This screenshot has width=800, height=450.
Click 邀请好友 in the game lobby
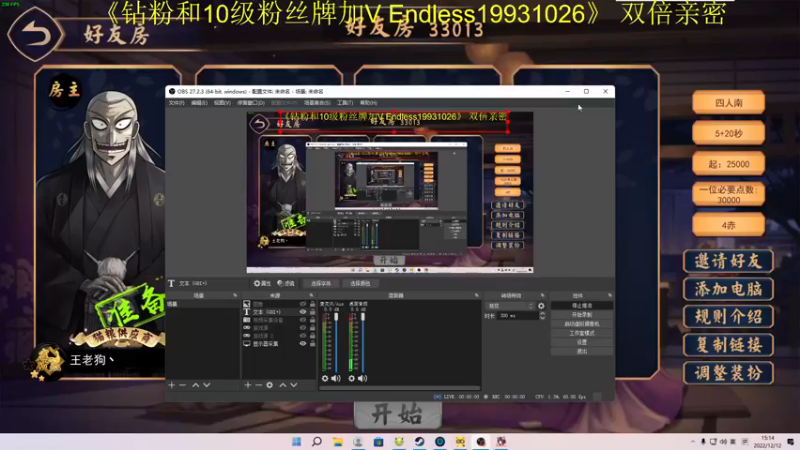pyautogui.click(x=728, y=261)
